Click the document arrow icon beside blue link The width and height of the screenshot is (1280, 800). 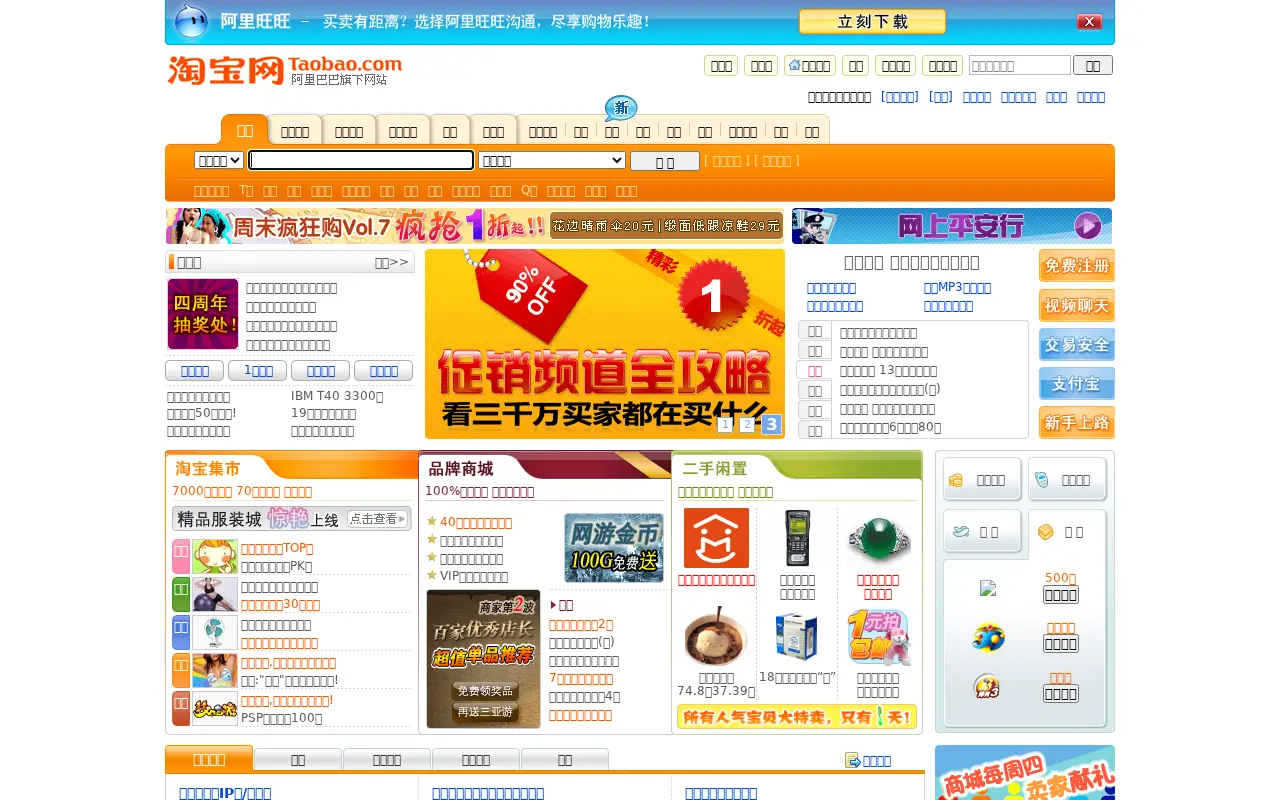(x=853, y=760)
